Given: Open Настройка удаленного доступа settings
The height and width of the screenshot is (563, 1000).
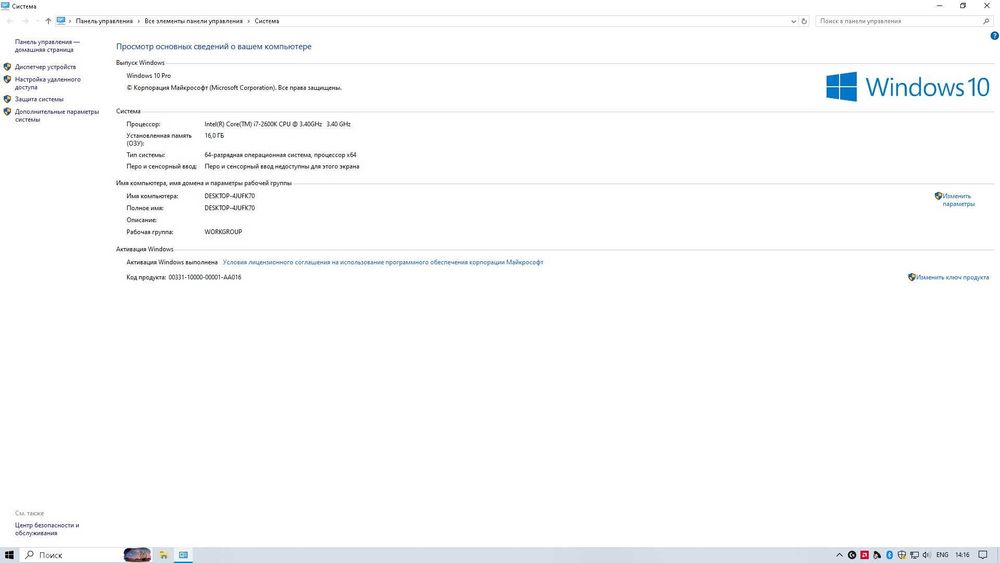Looking at the screenshot, I should [x=48, y=83].
